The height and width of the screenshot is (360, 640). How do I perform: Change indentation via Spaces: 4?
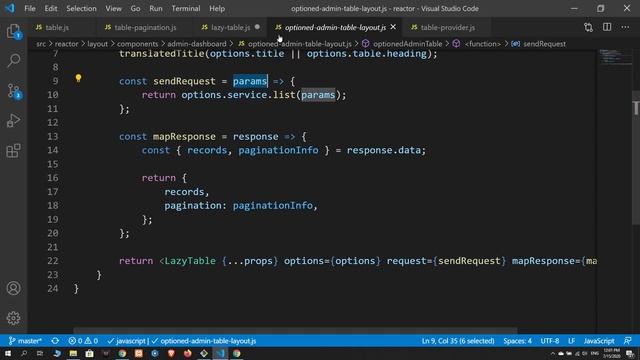click(517, 341)
